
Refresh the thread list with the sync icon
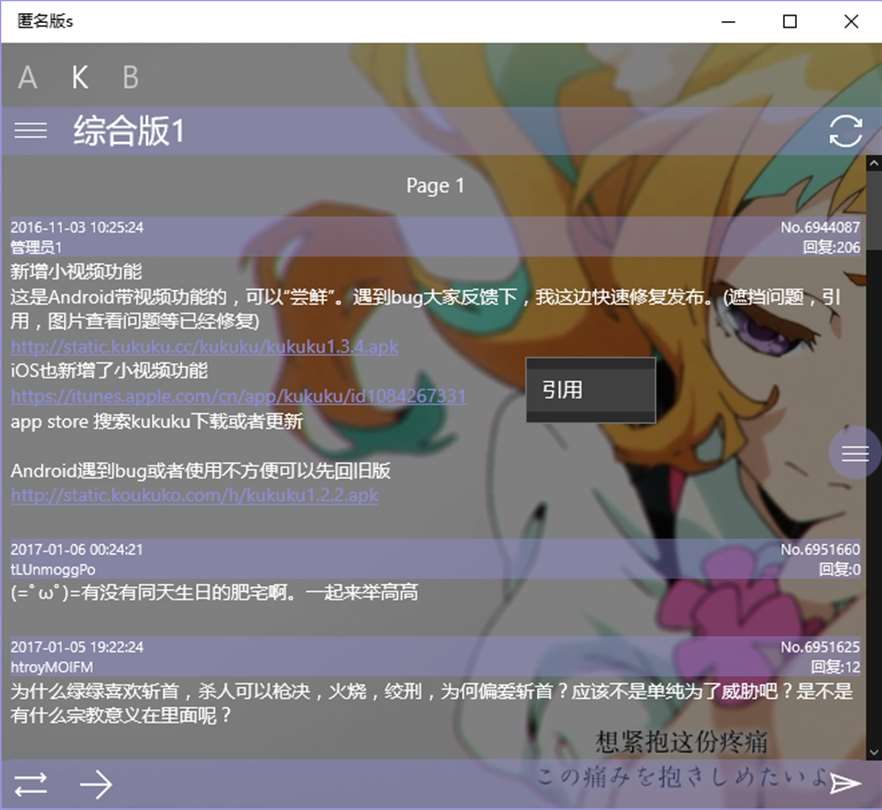[x=845, y=130]
